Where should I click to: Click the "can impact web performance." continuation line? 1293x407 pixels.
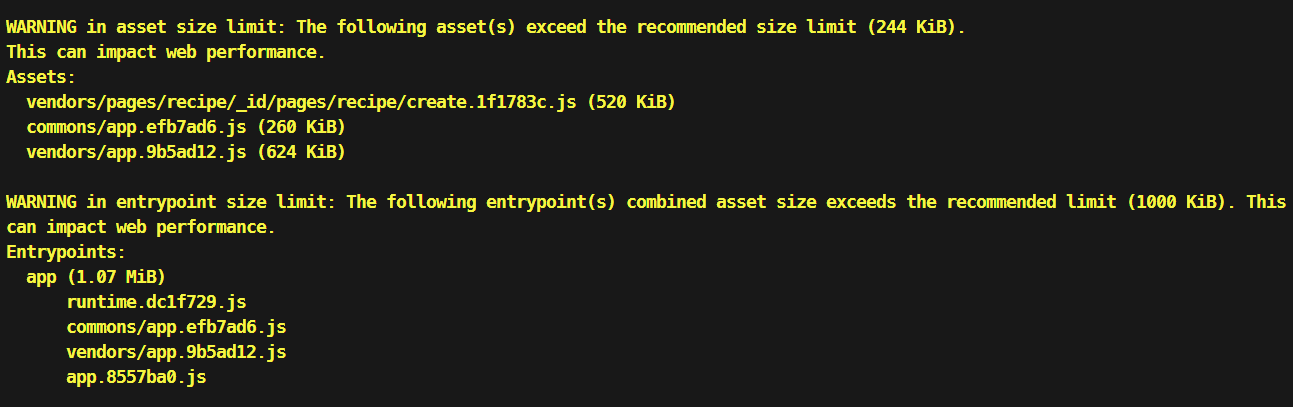click(140, 227)
